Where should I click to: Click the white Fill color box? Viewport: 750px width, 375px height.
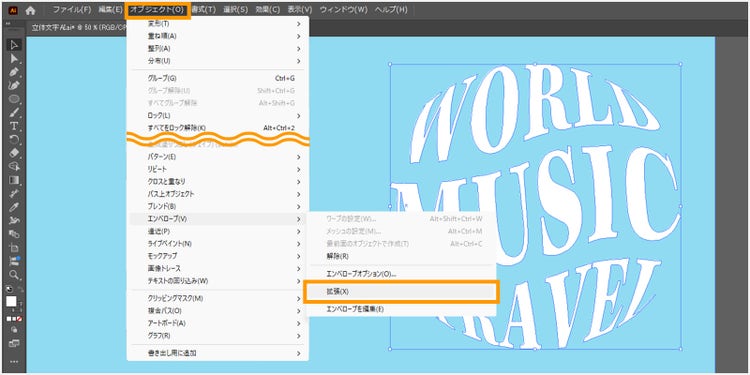click(11, 302)
